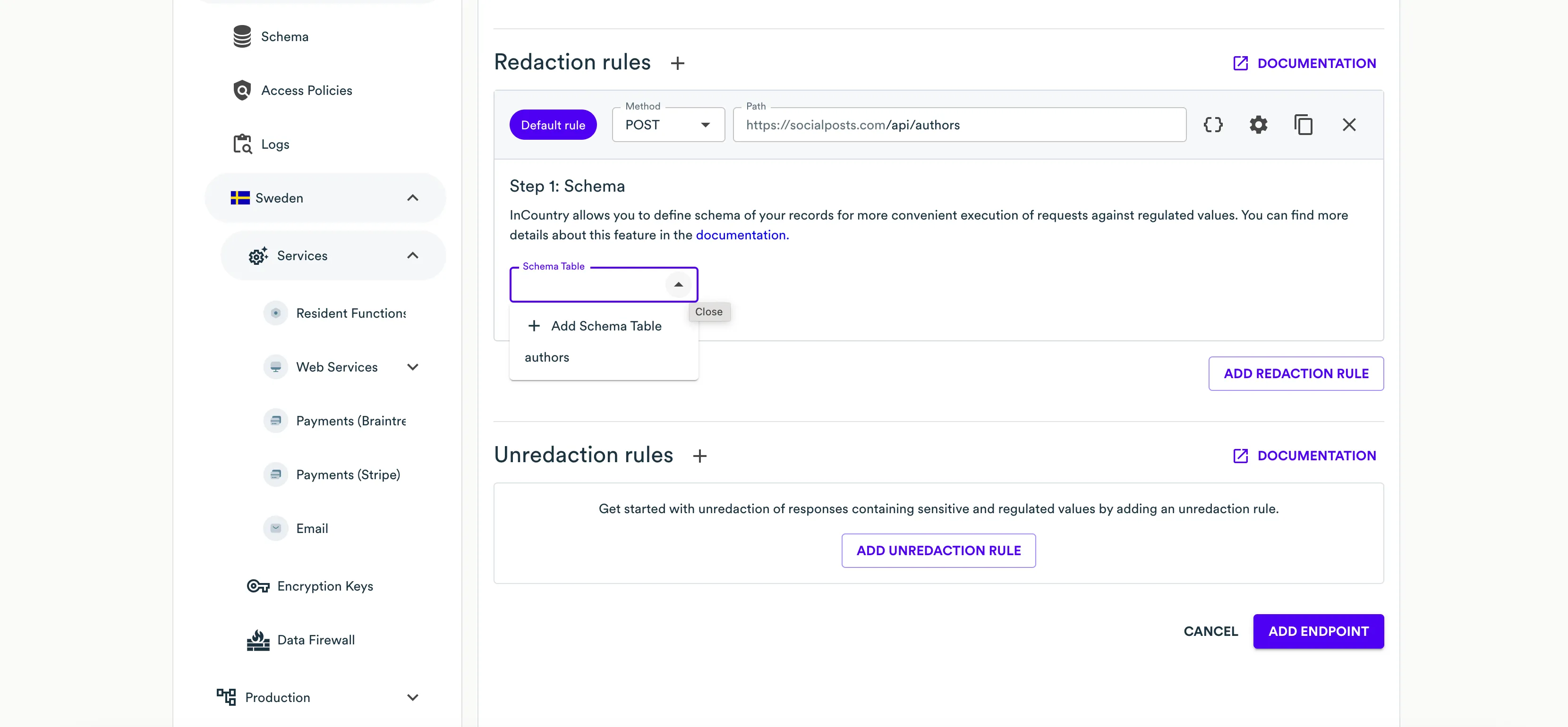This screenshot has width=1568, height=727.
Task: Expand the Production section
Action: (x=412, y=697)
